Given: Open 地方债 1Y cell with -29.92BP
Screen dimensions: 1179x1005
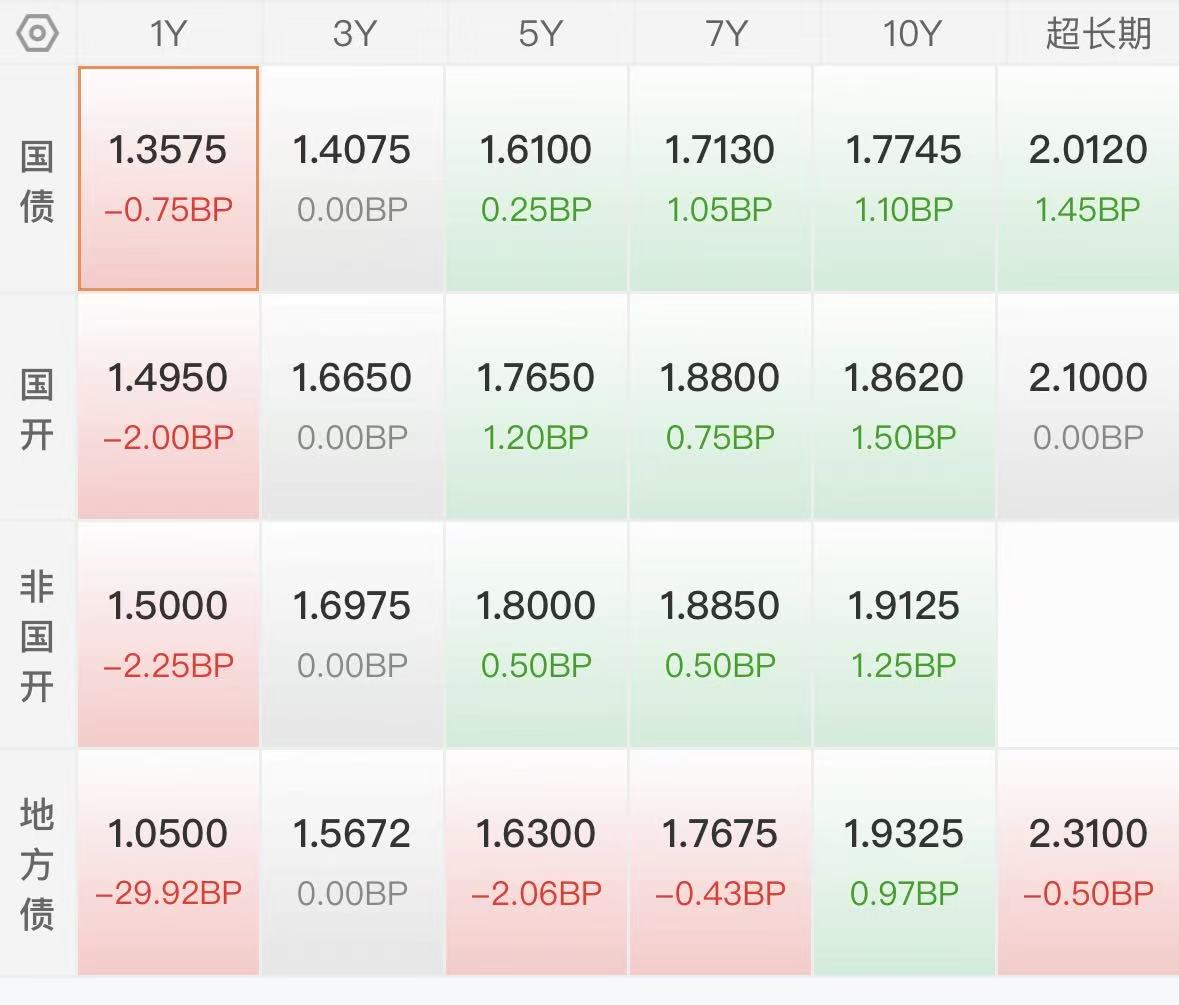Looking at the screenshot, I should (x=168, y=862).
